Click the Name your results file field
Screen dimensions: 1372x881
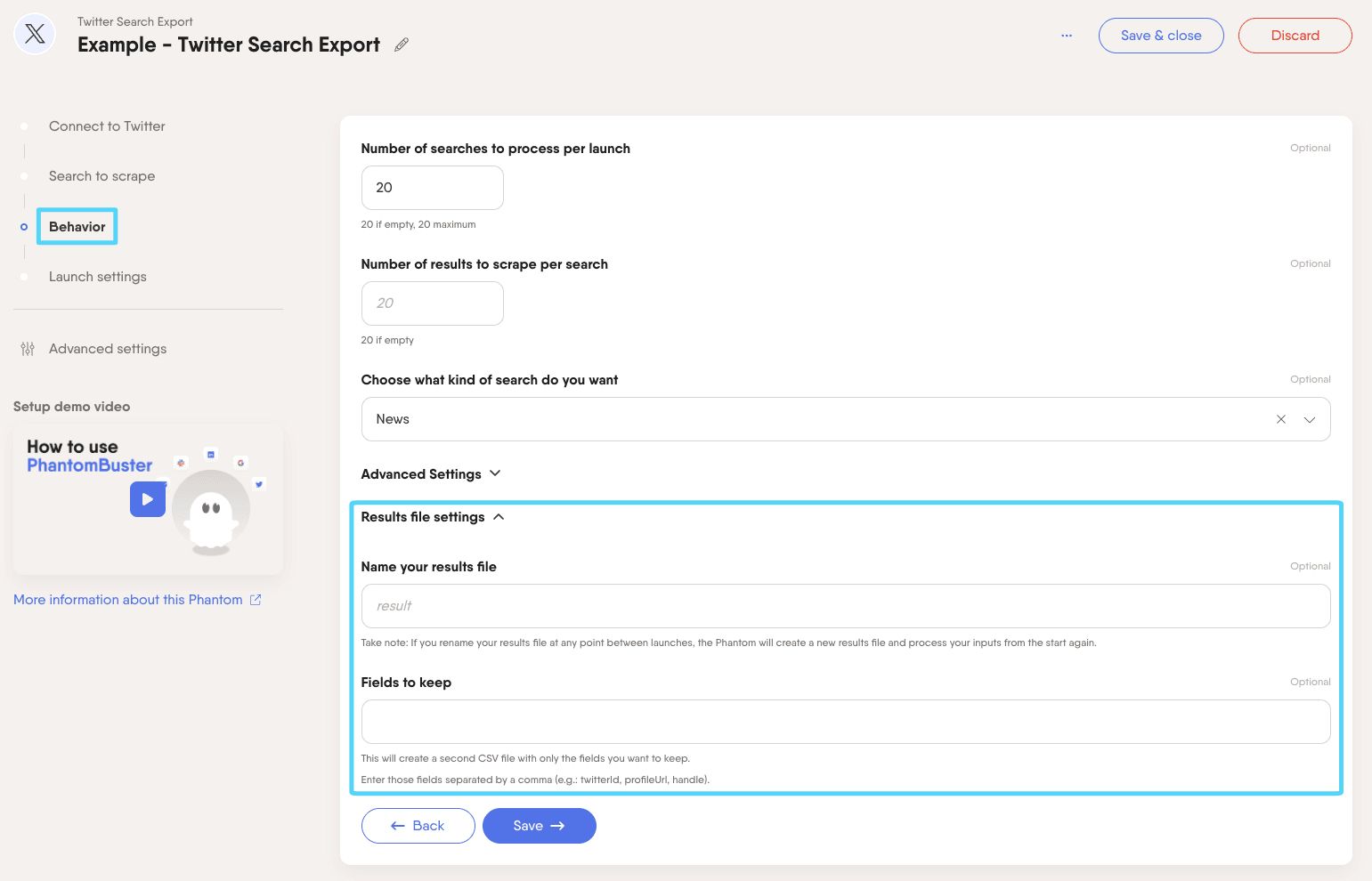coord(846,606)
